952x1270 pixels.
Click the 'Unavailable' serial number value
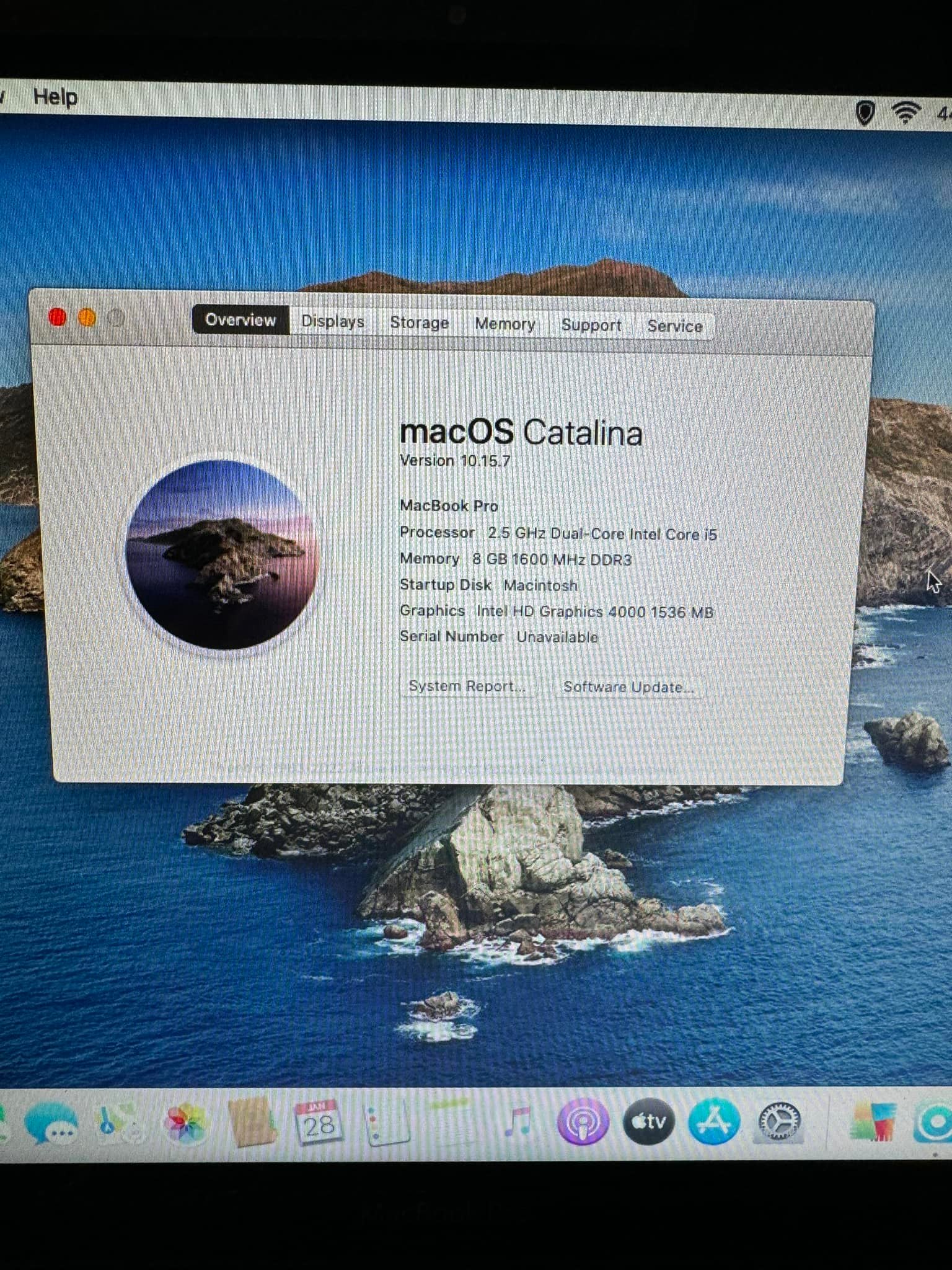tap(557, 637)
